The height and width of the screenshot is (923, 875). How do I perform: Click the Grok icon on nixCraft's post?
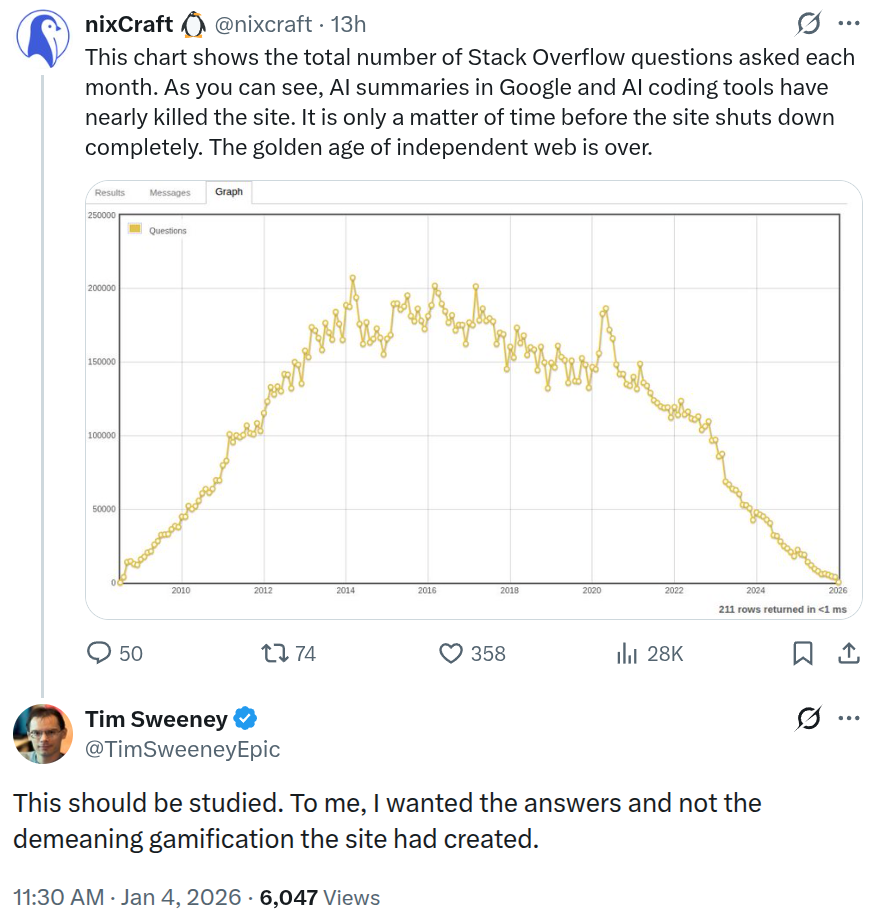[806, 23]
